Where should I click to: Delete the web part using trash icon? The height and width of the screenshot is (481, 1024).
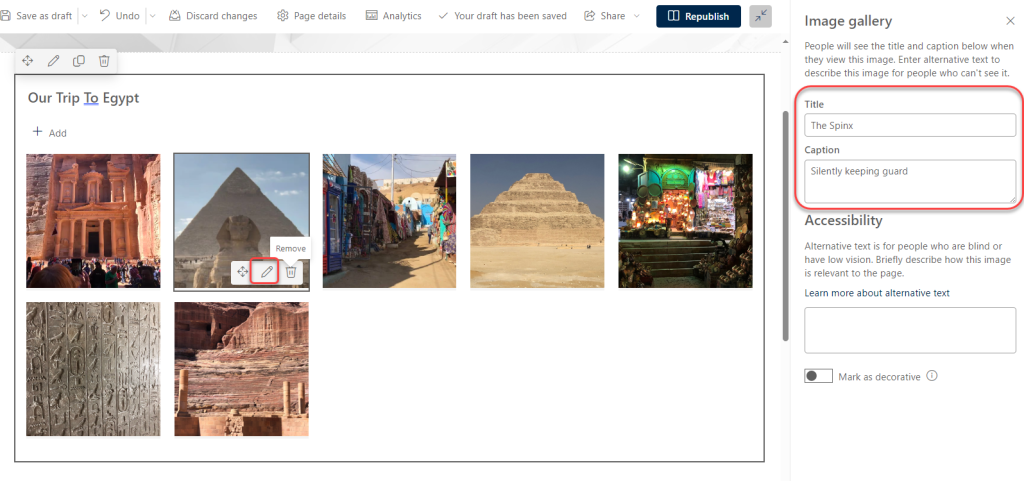point(104,61)
